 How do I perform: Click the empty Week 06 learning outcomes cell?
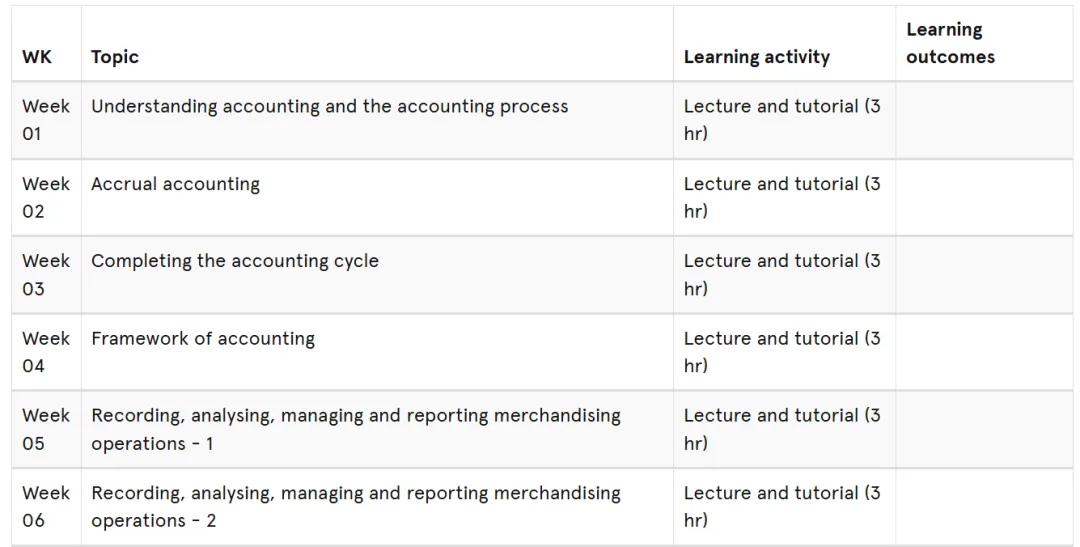tap(984, 506)
